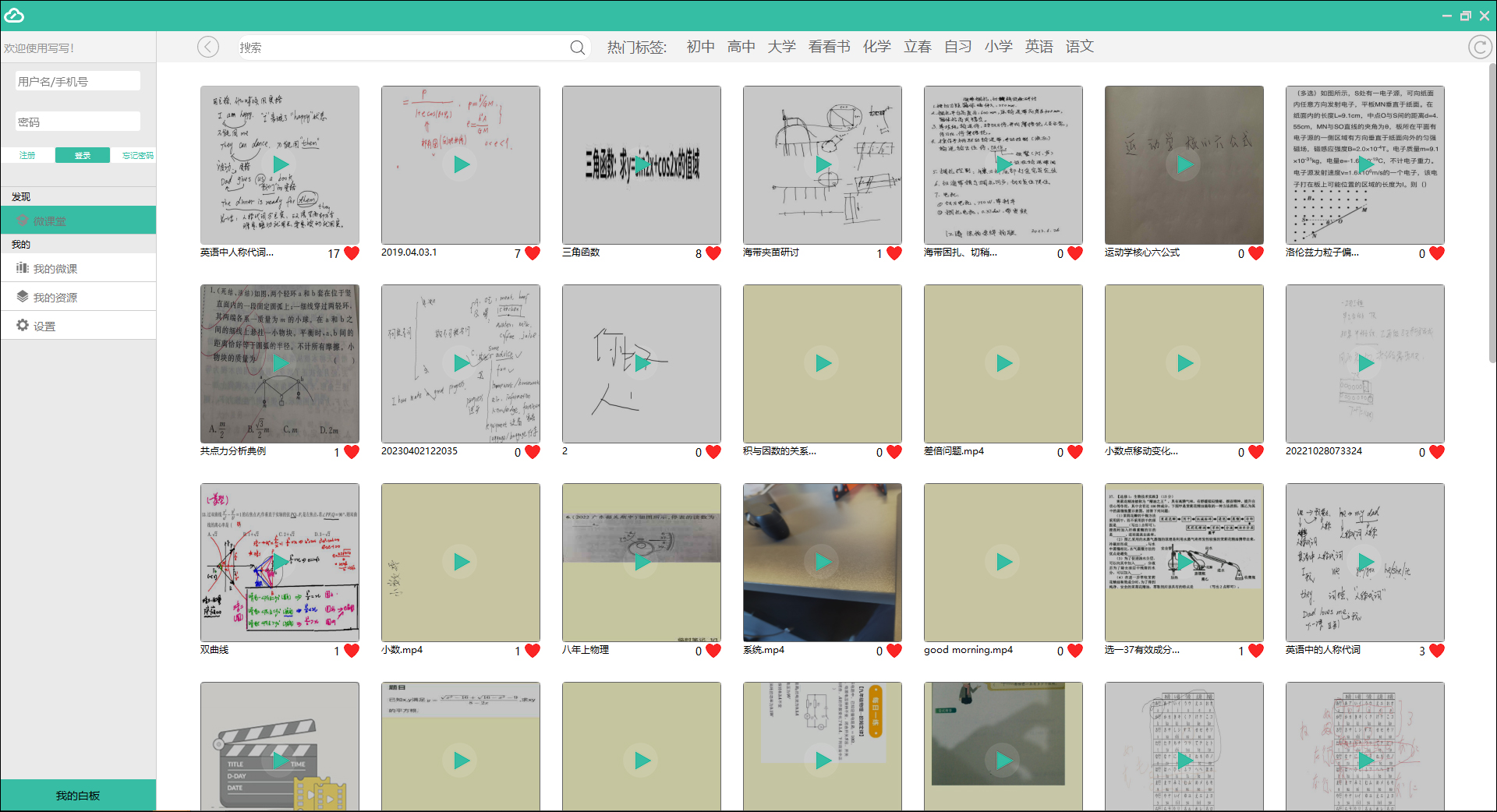Choose the 英语 hot tag
The width and height of the screenshot is (1497, 812).
tap(1039, 47)
